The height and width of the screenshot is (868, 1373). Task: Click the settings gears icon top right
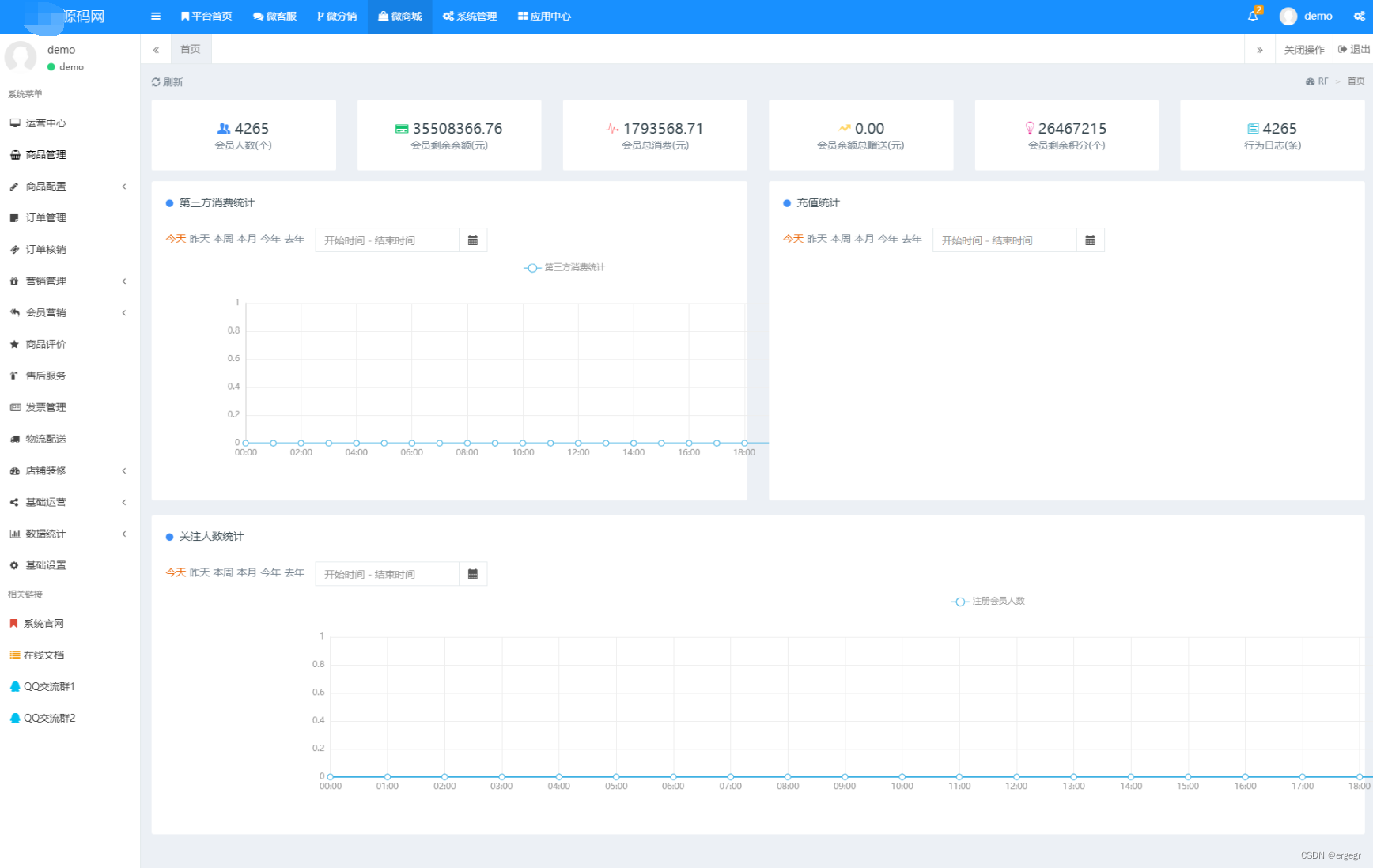1359,16
